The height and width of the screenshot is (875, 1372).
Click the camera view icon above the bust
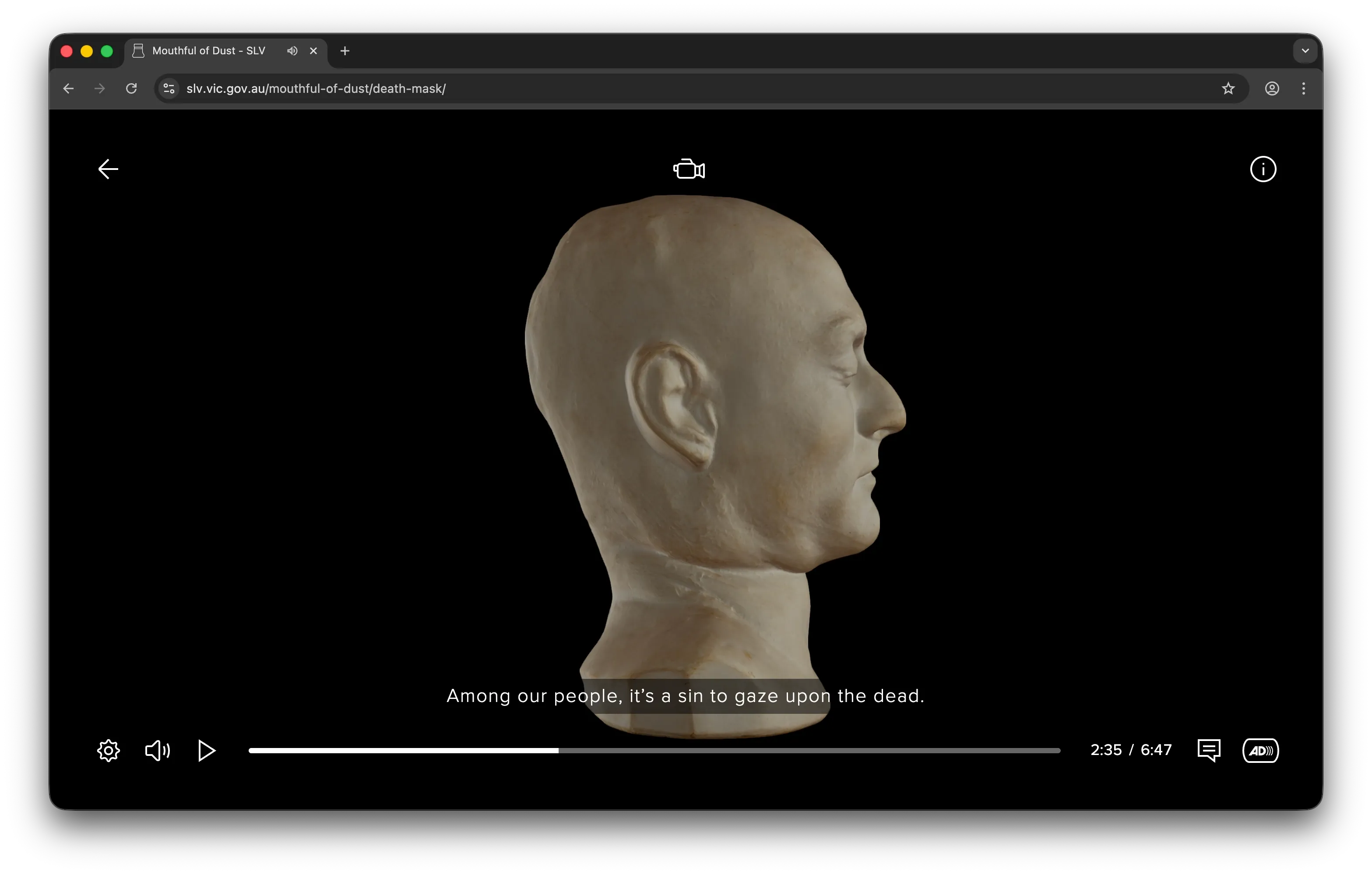click(689, 169)
